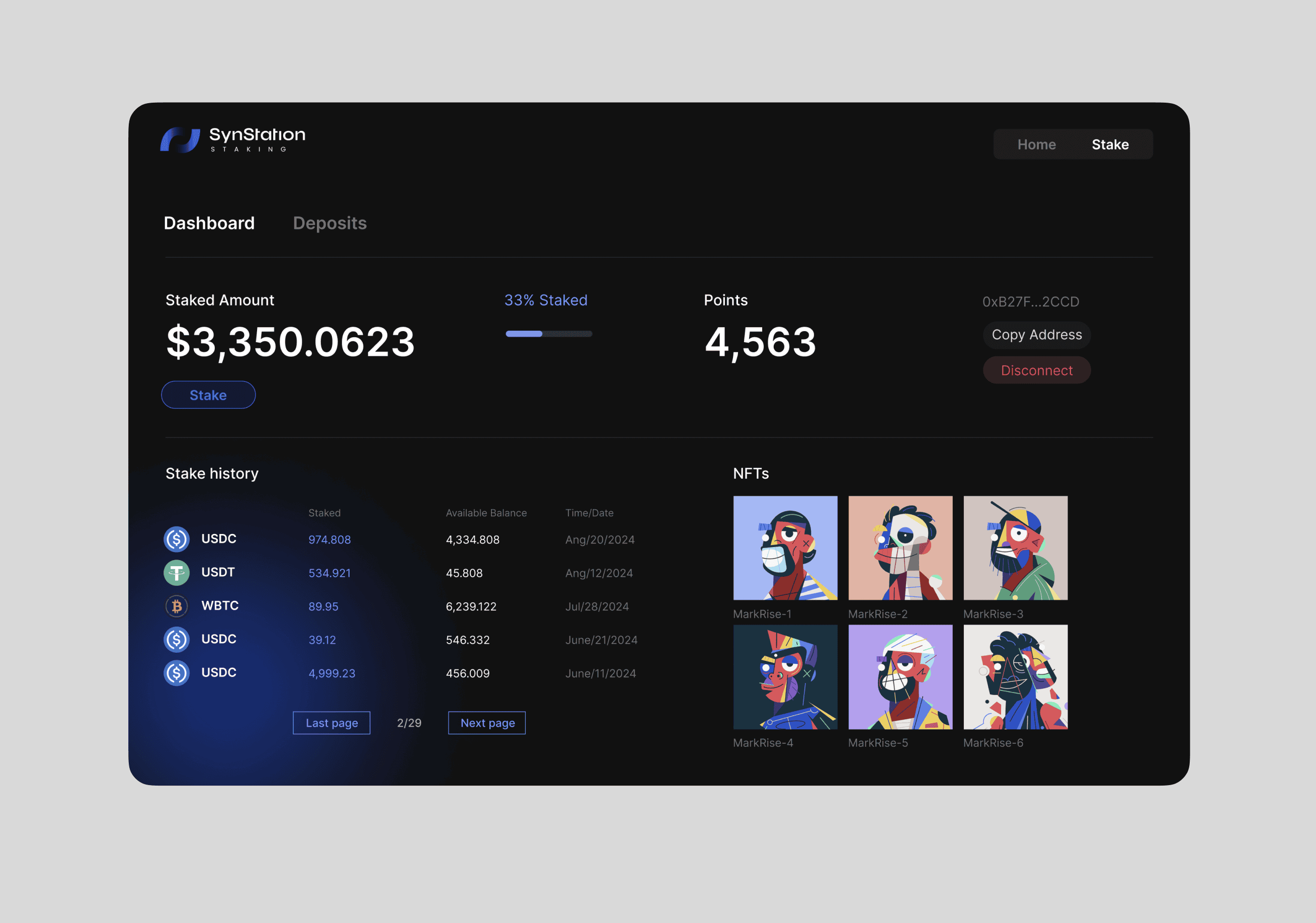Viewport: 1316px width, 923px height.
Task: Open the MarkRise-6 NFT thumbnail
Action: click(1015, 676)
